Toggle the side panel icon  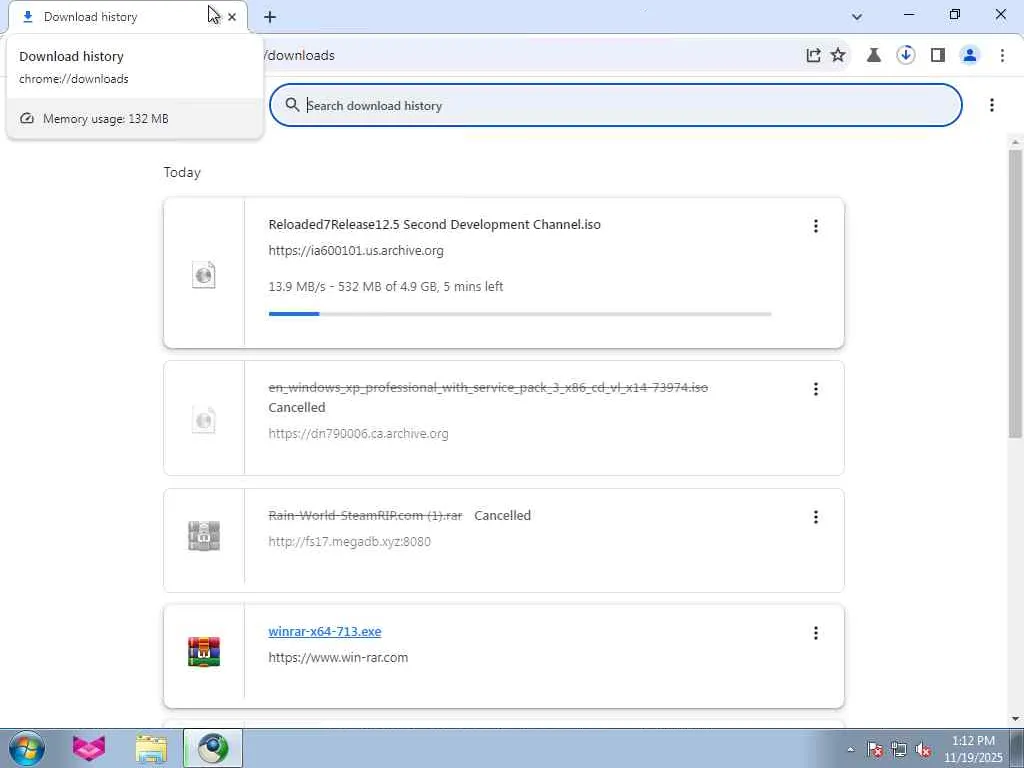[x=938, y=56]
